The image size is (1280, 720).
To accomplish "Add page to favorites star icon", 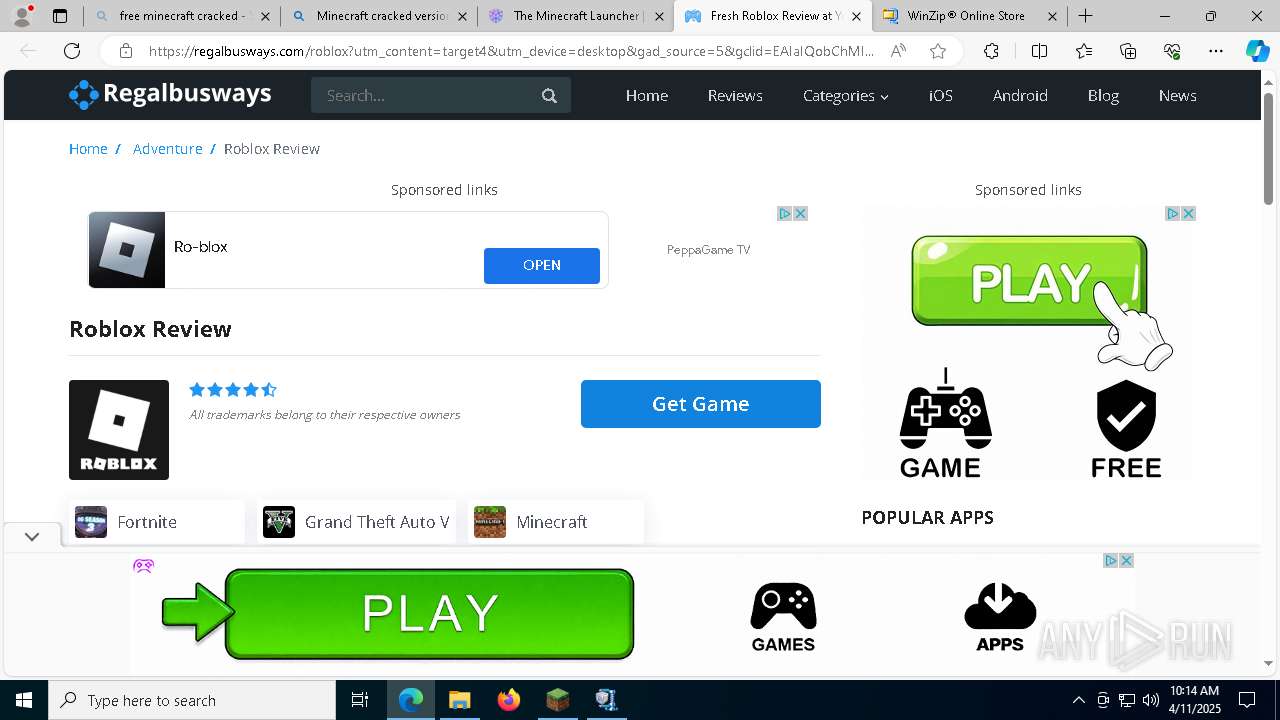I will tap(938, 51).
